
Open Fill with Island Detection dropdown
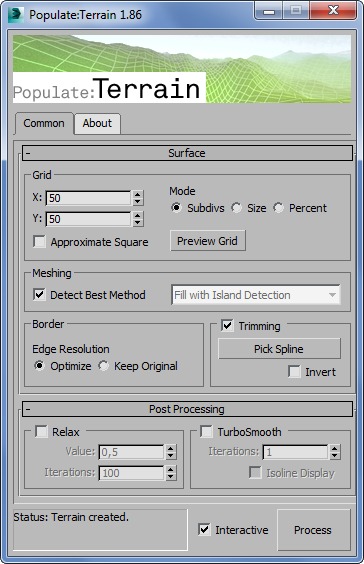click(x=256, y=295)
